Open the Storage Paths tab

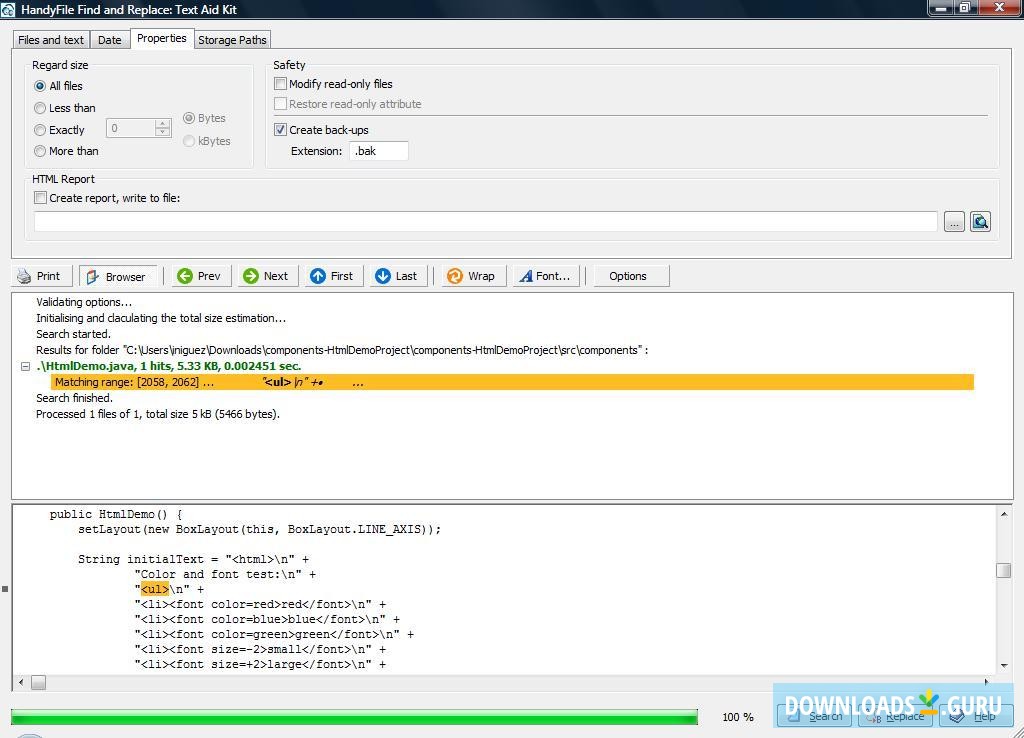pyautogui.click(x=232, y=40)
